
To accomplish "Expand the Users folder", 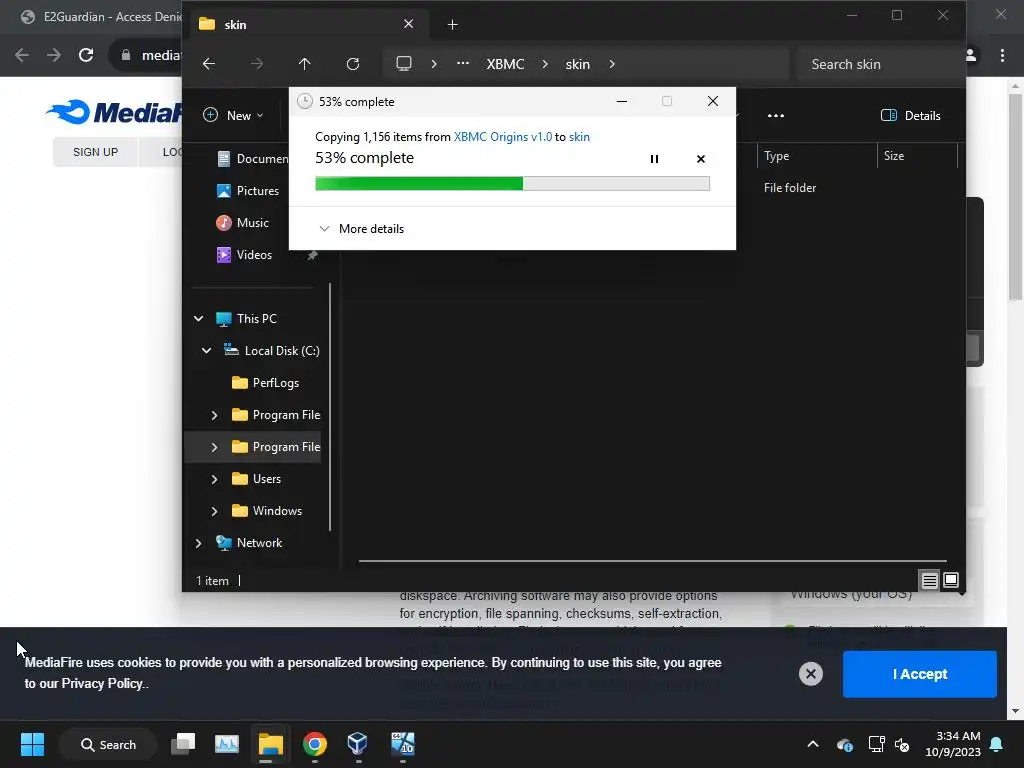I will pyautogui.click(x=214, y=479).
